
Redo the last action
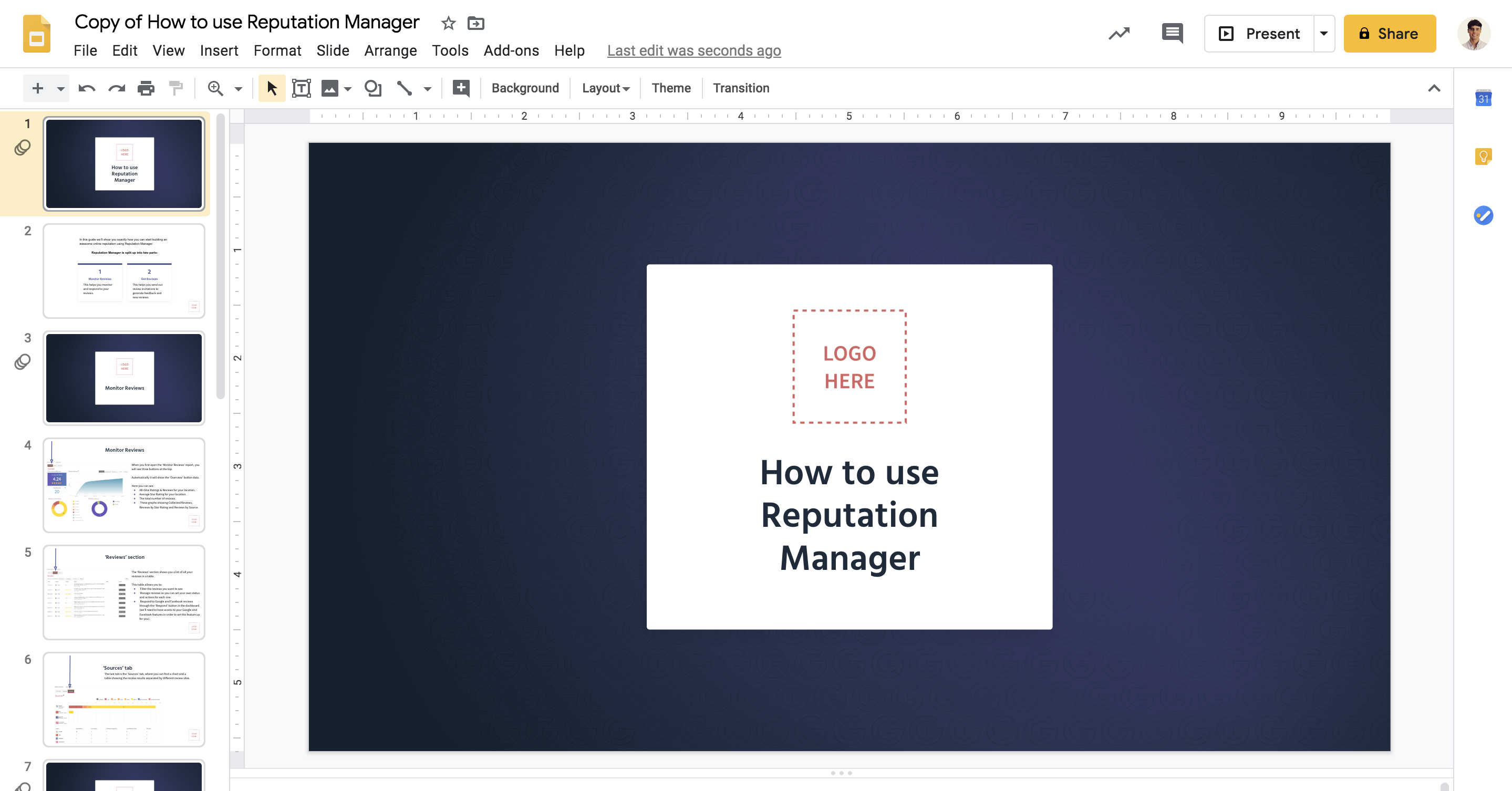[117, 89]
